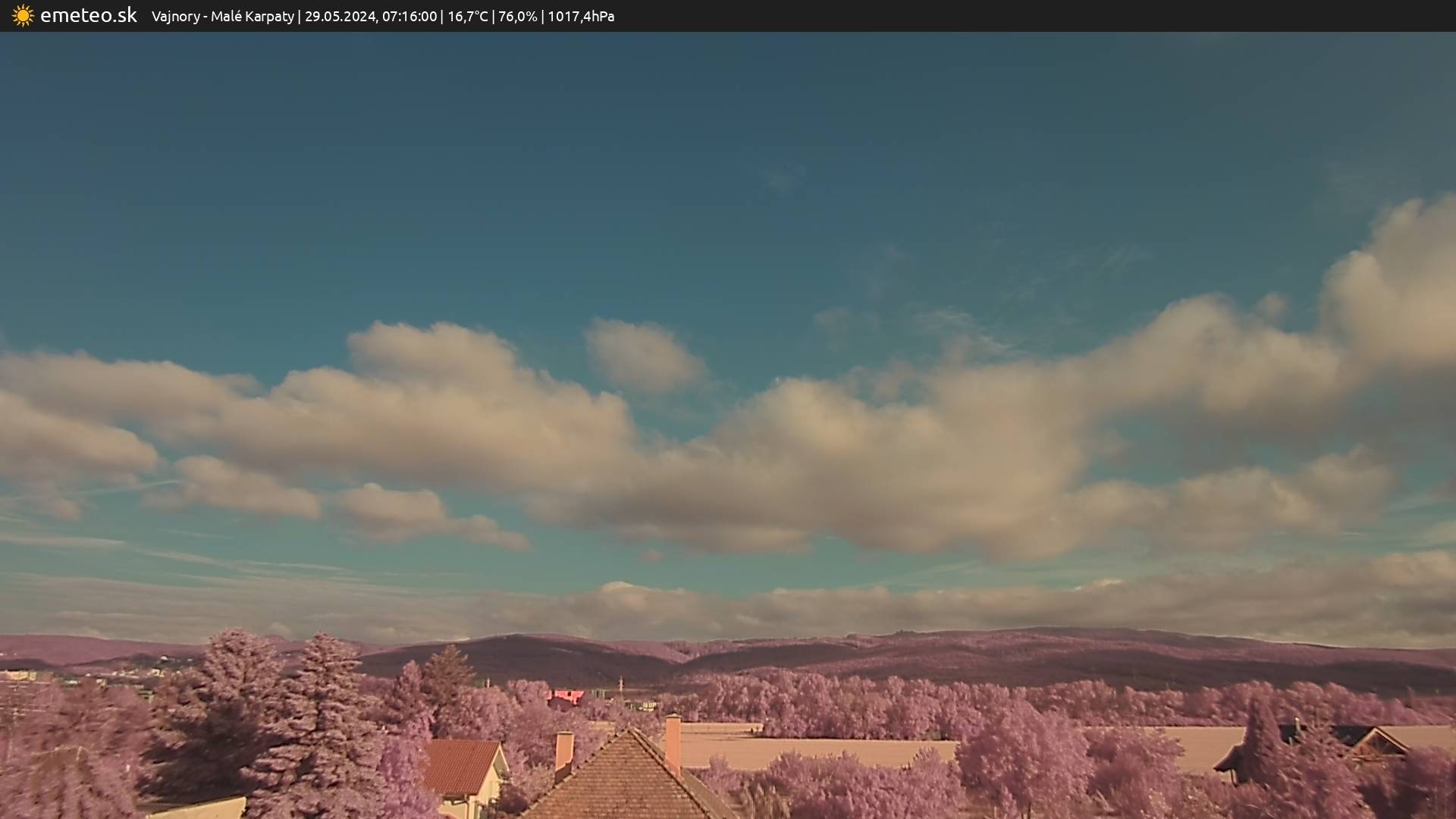
Task: Click the large cloud at the right edge
Action: point(1403,288)
